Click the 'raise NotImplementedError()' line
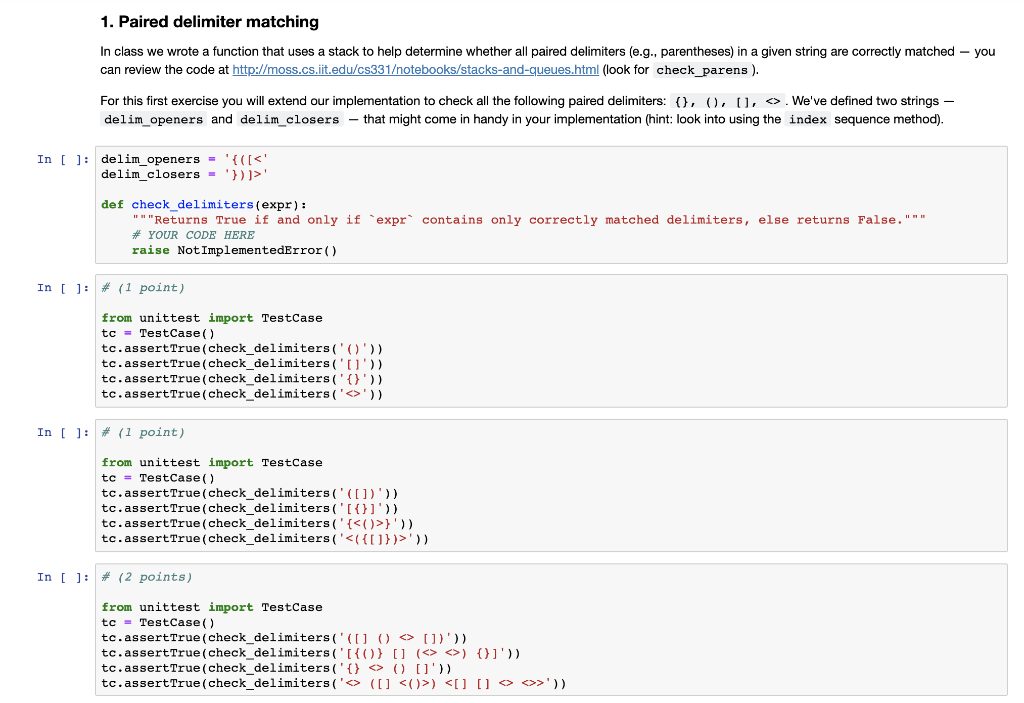 (x=234, y=250)
